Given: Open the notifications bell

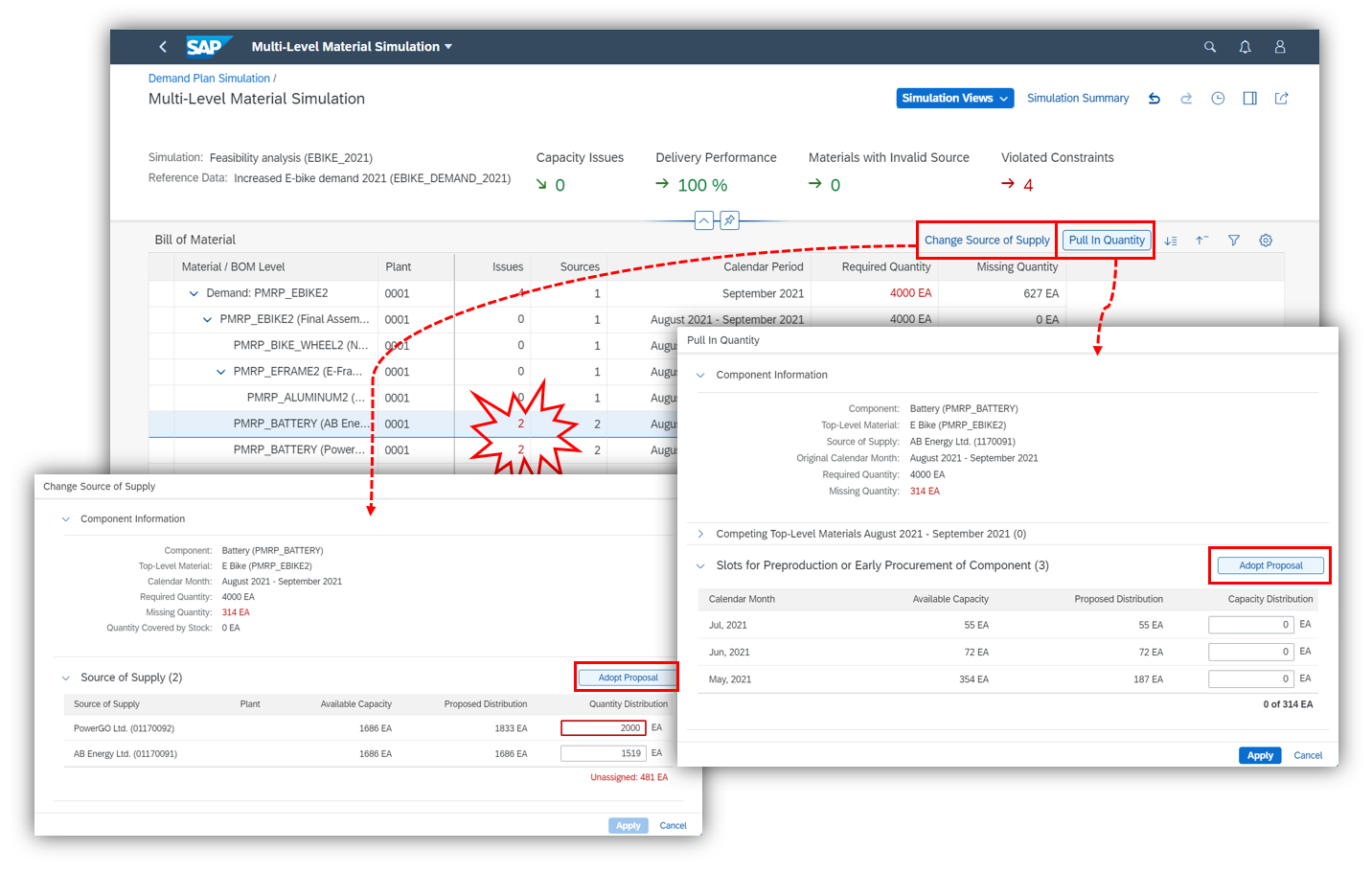Looking at the screenshot, I should tap(1245, 46).
